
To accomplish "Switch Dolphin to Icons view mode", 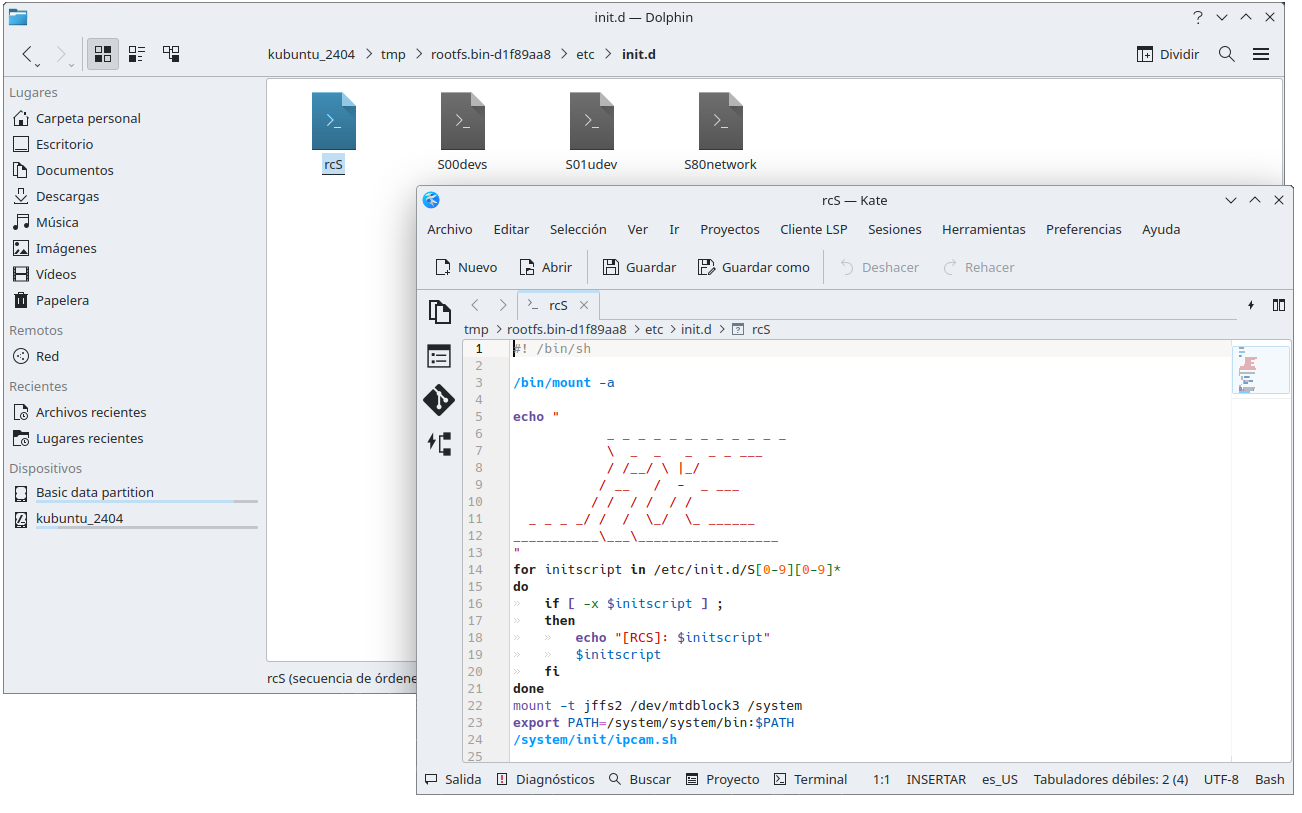I will coord(102,54).
